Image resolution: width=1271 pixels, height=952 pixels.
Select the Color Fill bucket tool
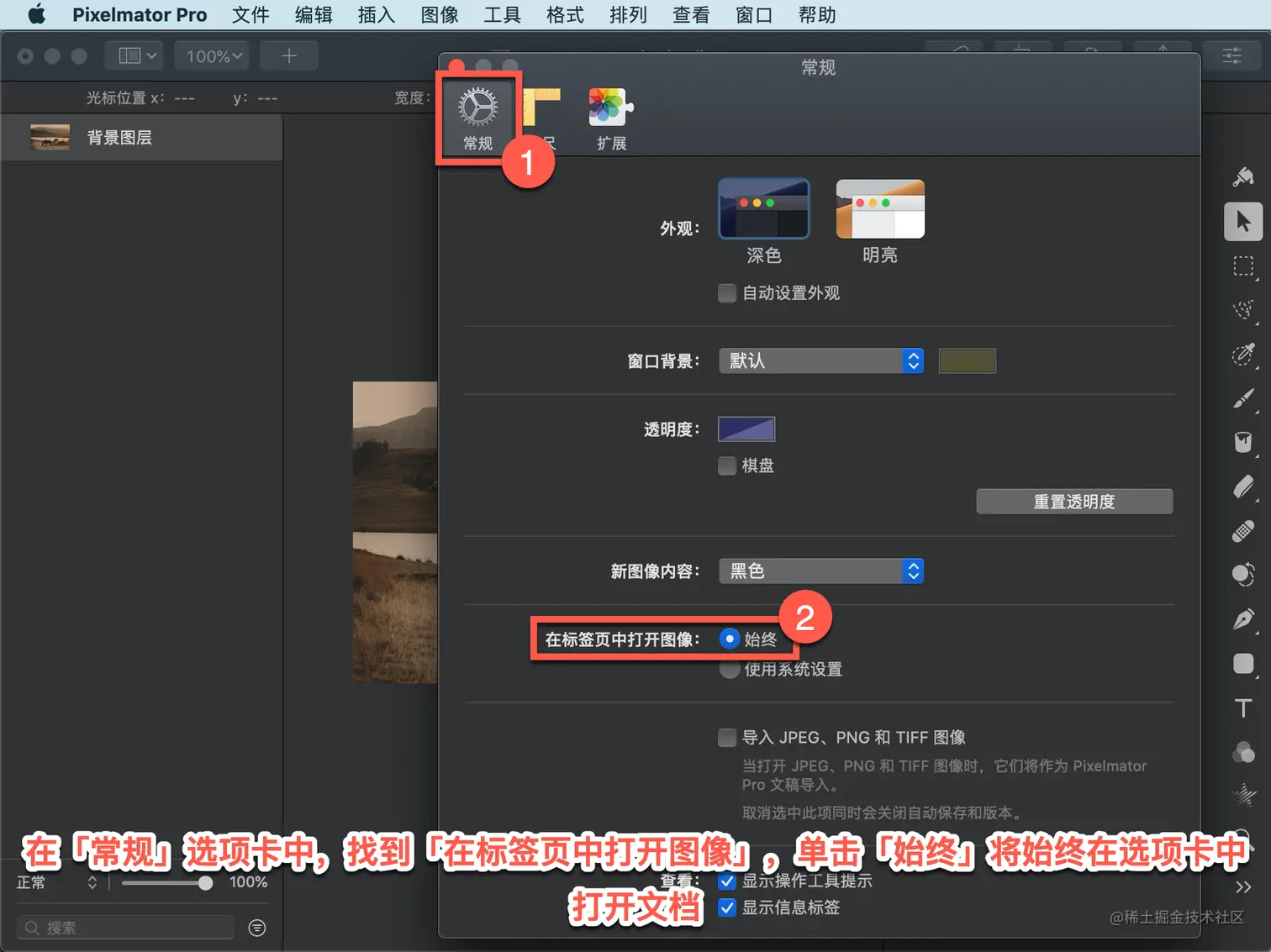click(1243, 442)
